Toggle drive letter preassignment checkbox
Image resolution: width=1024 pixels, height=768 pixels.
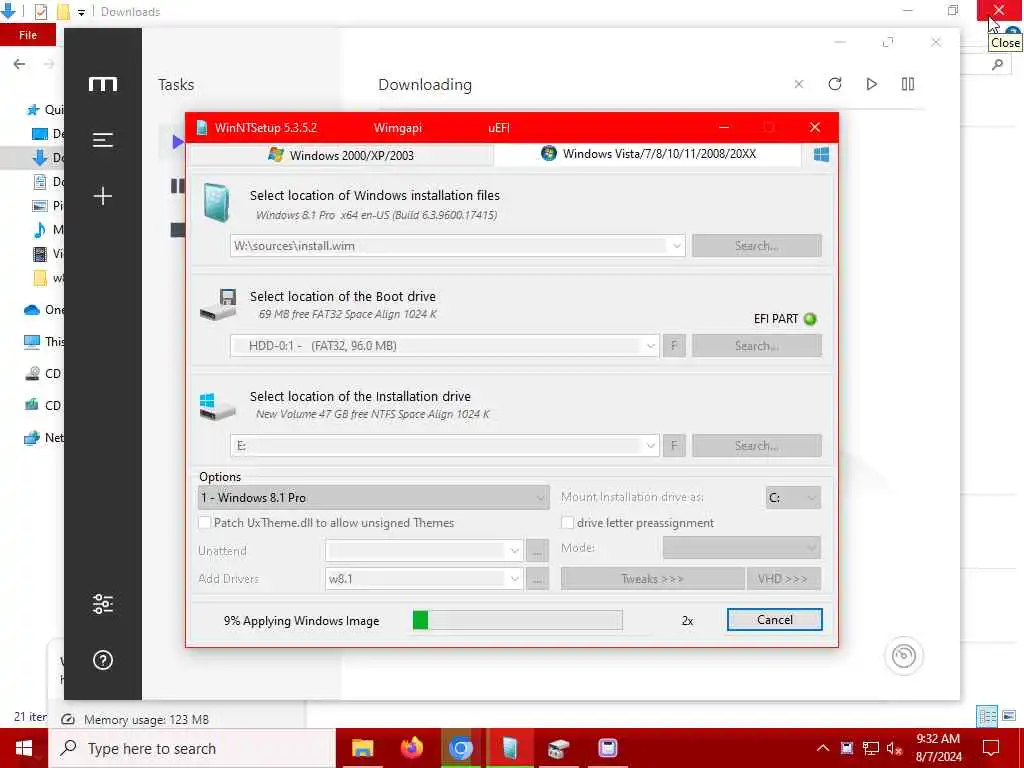tap(568, 523)
